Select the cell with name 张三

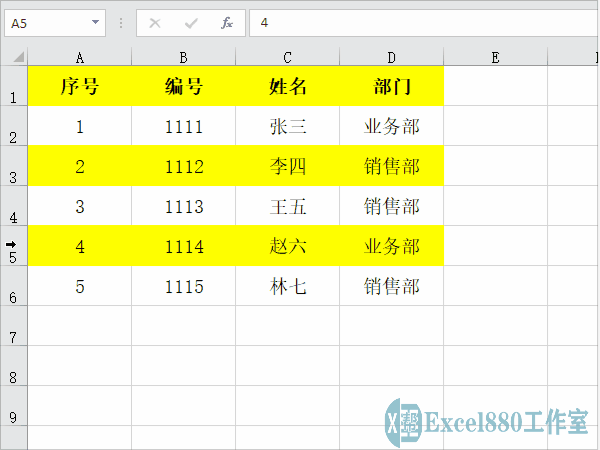pos(287,126)
